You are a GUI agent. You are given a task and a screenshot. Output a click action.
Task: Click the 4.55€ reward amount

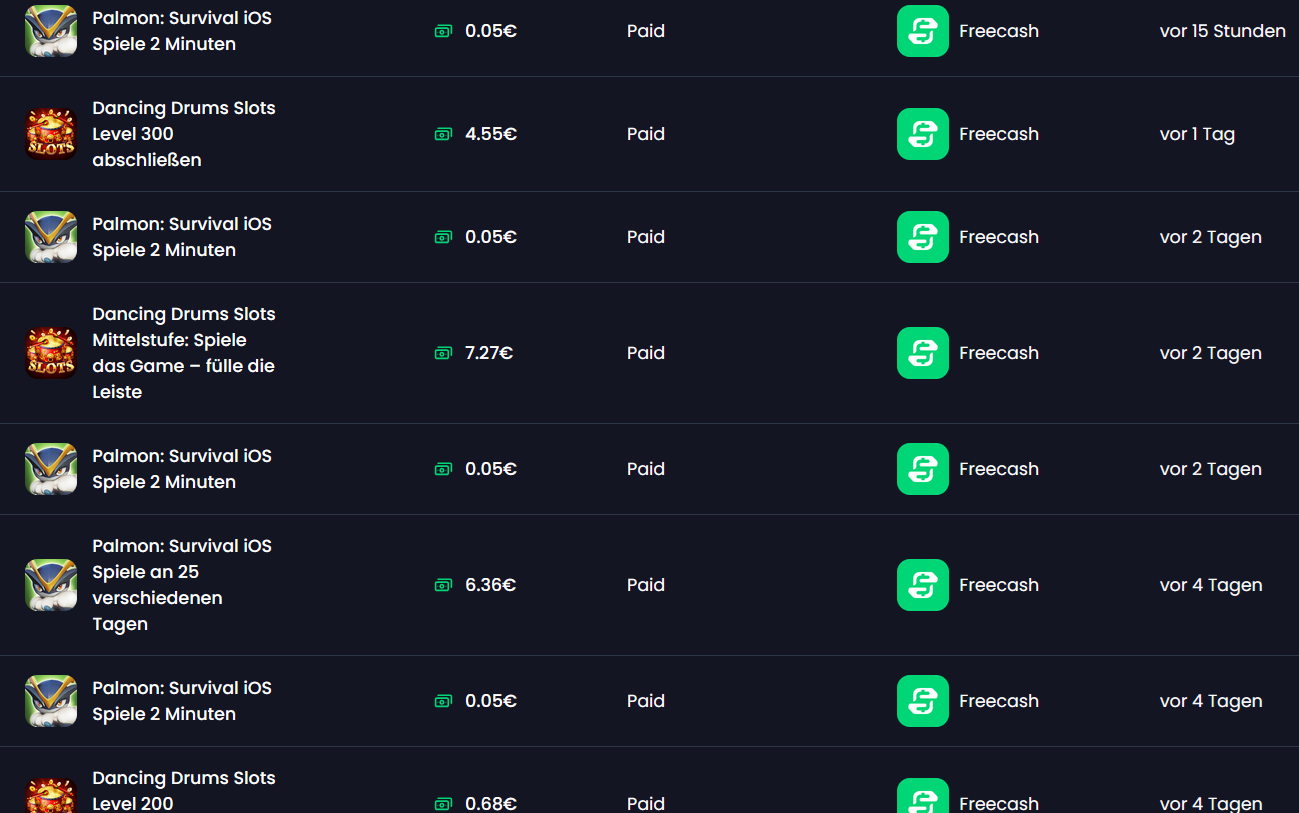491,134
